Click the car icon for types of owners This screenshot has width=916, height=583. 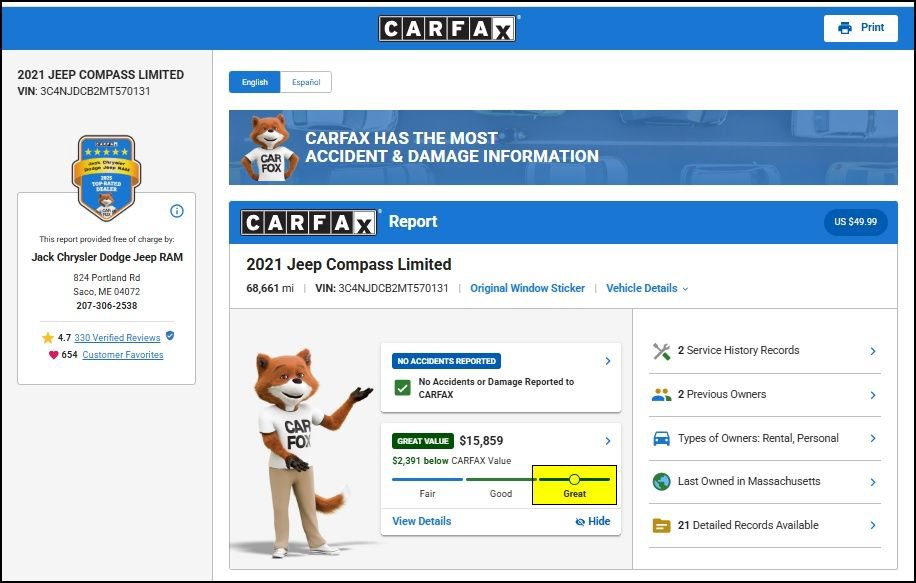[661, 438]
